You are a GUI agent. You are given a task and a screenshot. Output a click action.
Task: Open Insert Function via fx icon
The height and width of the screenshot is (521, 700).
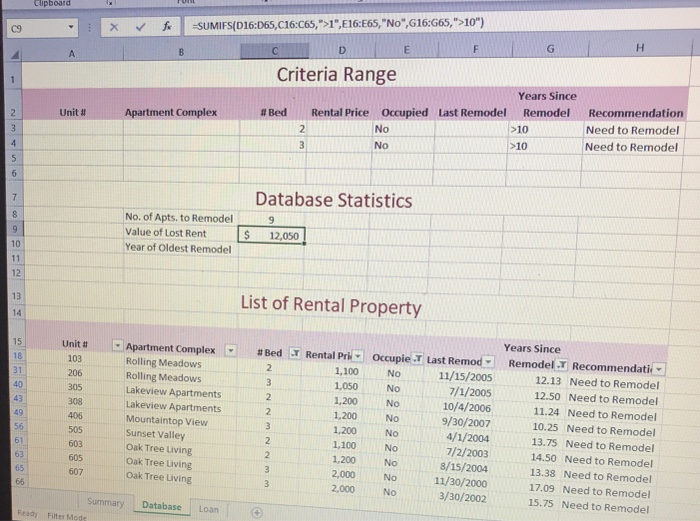167,27
